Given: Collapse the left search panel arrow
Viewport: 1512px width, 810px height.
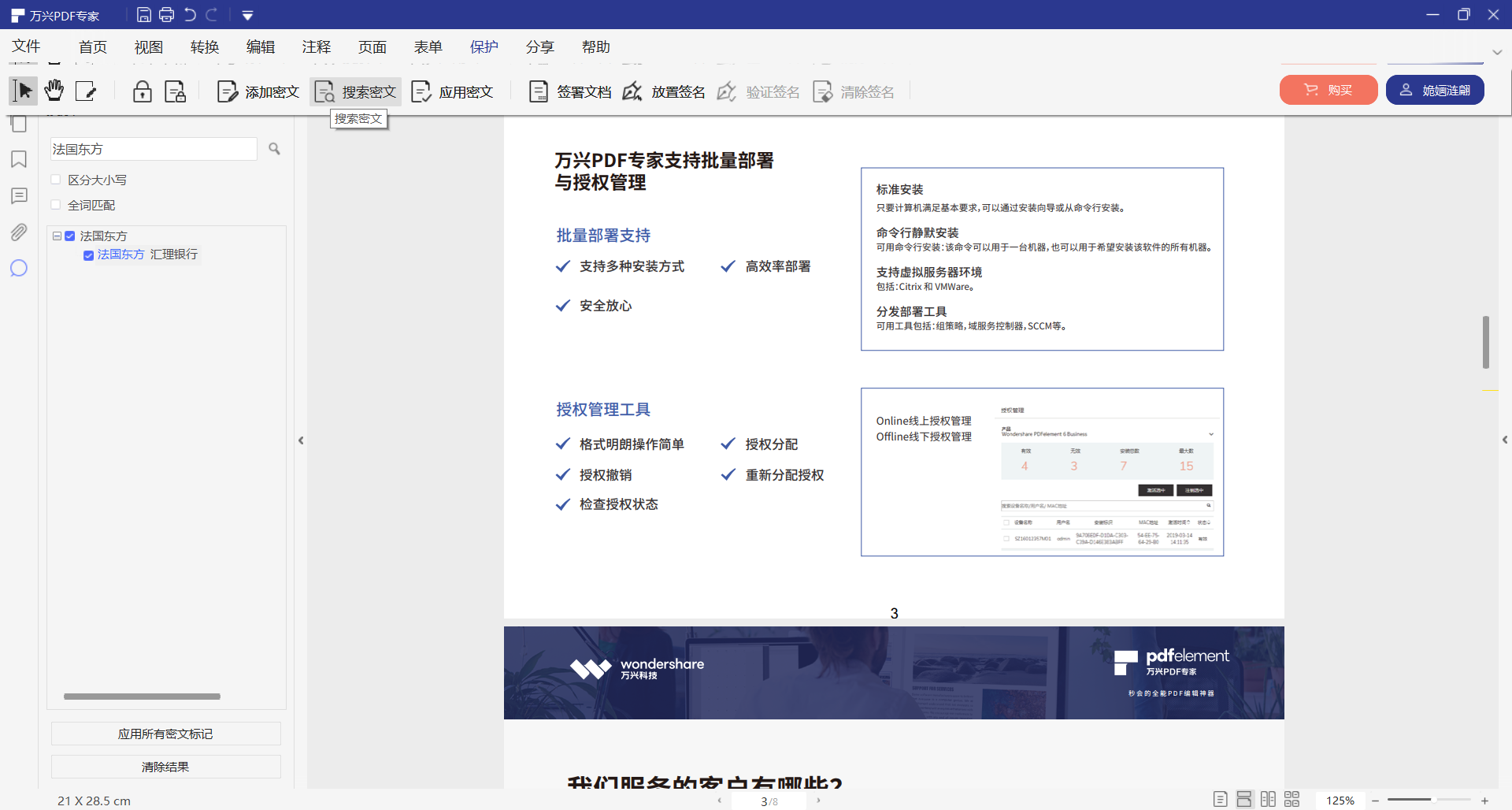Looking at the screenshot, I should pos(302,440).
